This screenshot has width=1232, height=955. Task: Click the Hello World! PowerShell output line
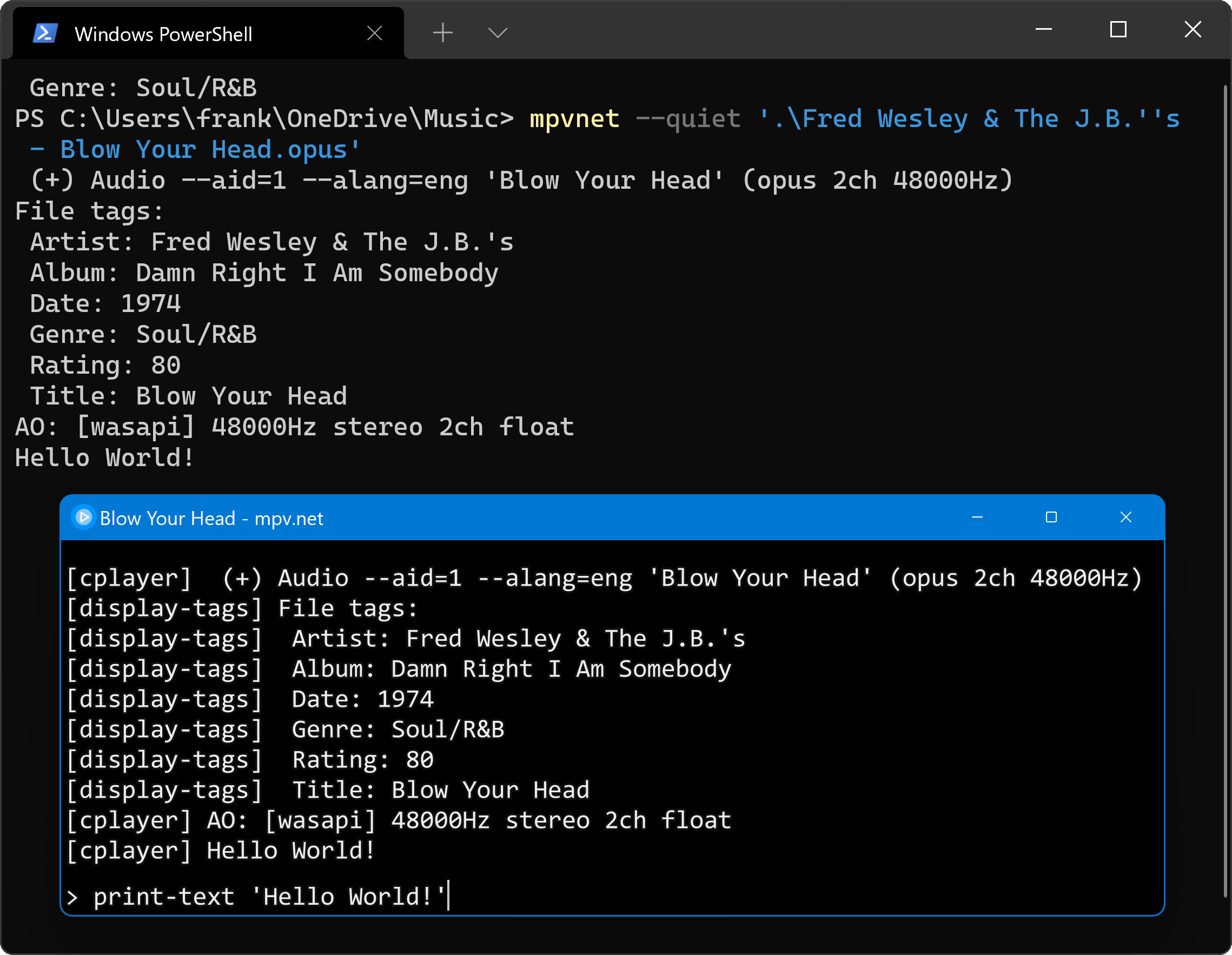(x=105, y=457)
